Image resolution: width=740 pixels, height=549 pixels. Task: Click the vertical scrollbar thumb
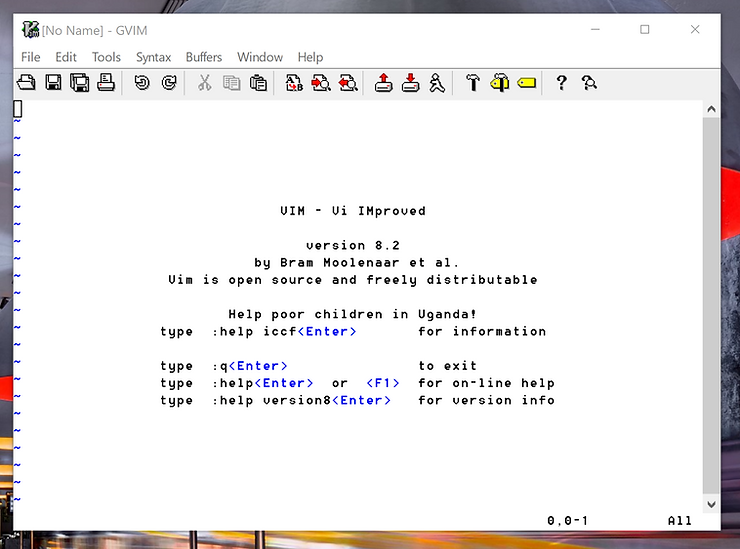pyautogui.click(x=711, y=306)
